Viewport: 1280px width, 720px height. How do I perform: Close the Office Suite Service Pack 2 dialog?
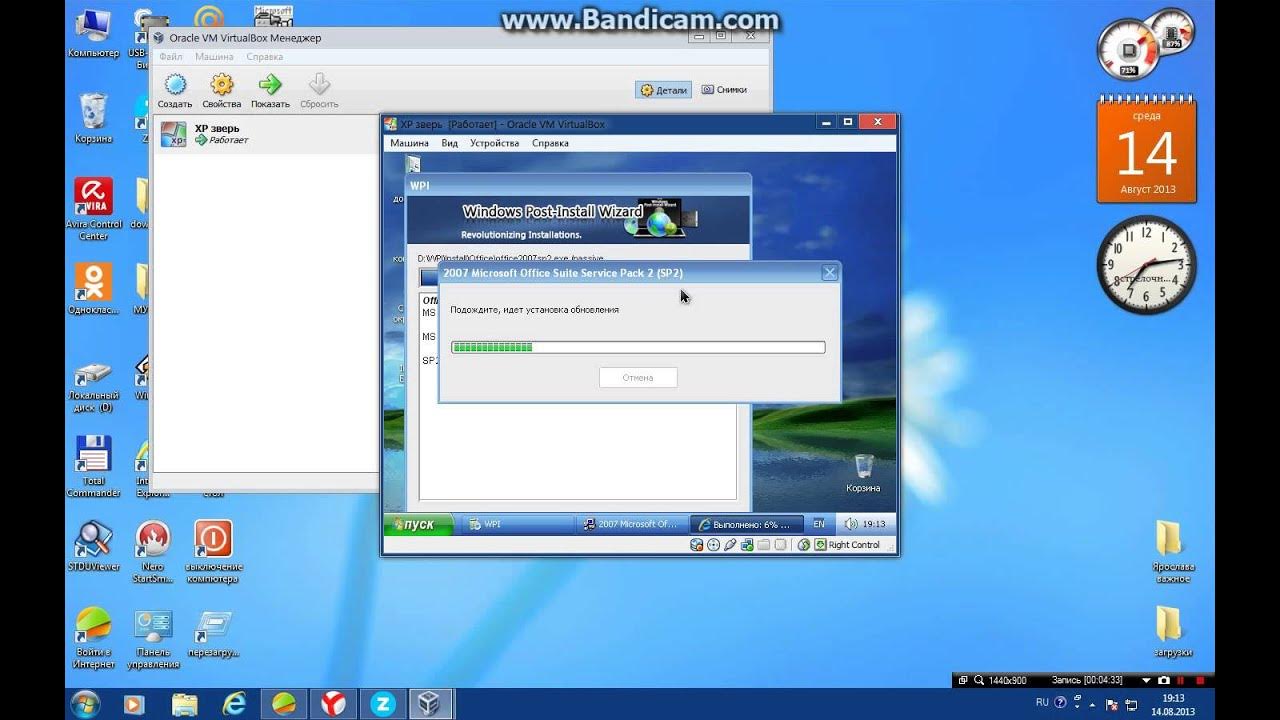click(829, 273)
